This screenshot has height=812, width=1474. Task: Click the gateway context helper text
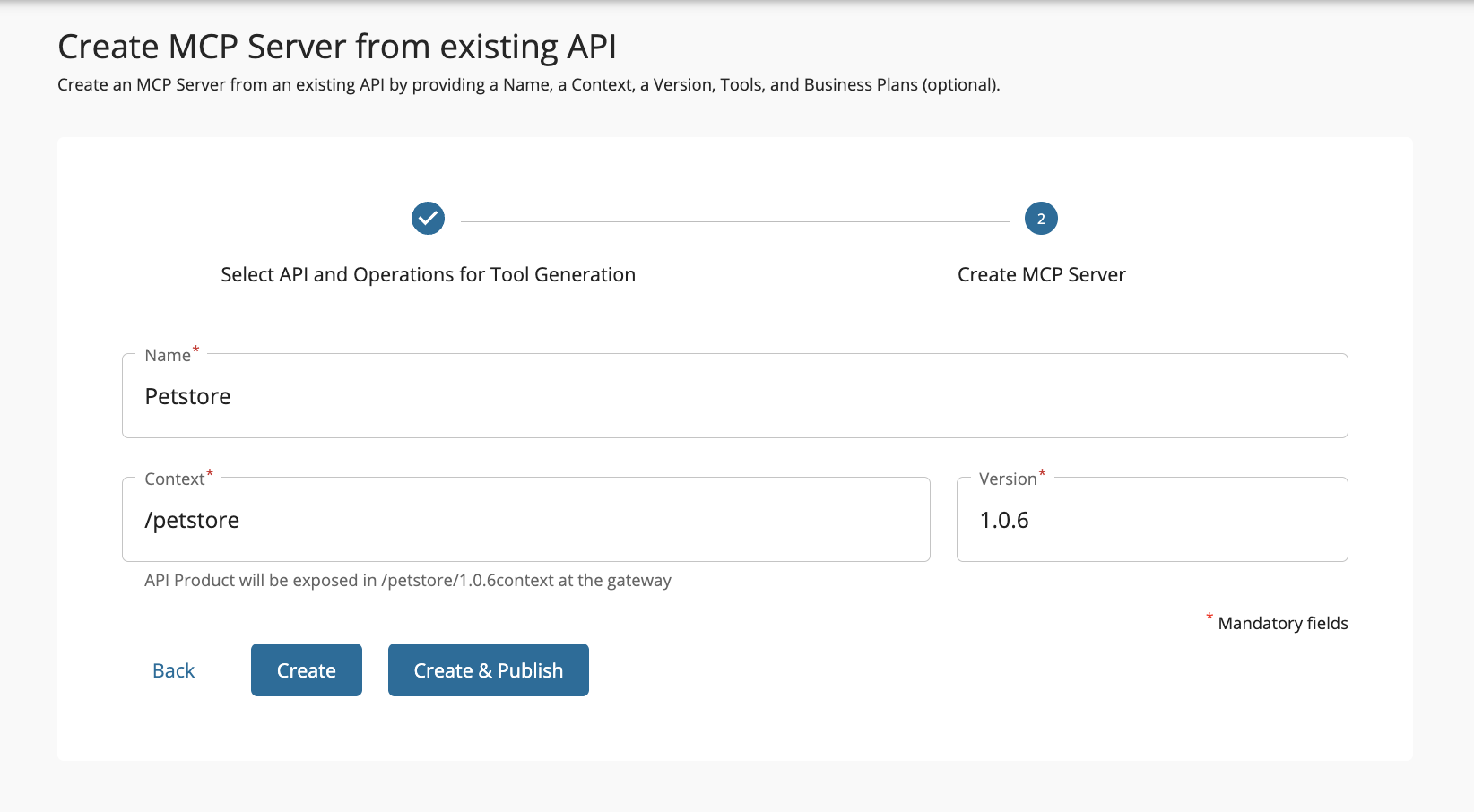(408, 580)
